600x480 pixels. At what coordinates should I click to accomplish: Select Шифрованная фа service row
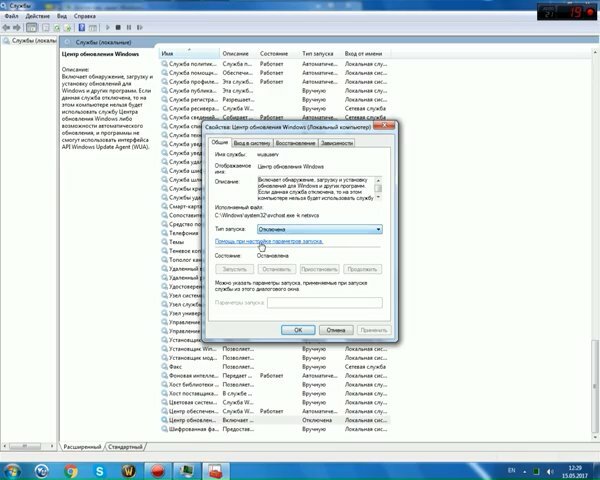click(x=274, y=429)
